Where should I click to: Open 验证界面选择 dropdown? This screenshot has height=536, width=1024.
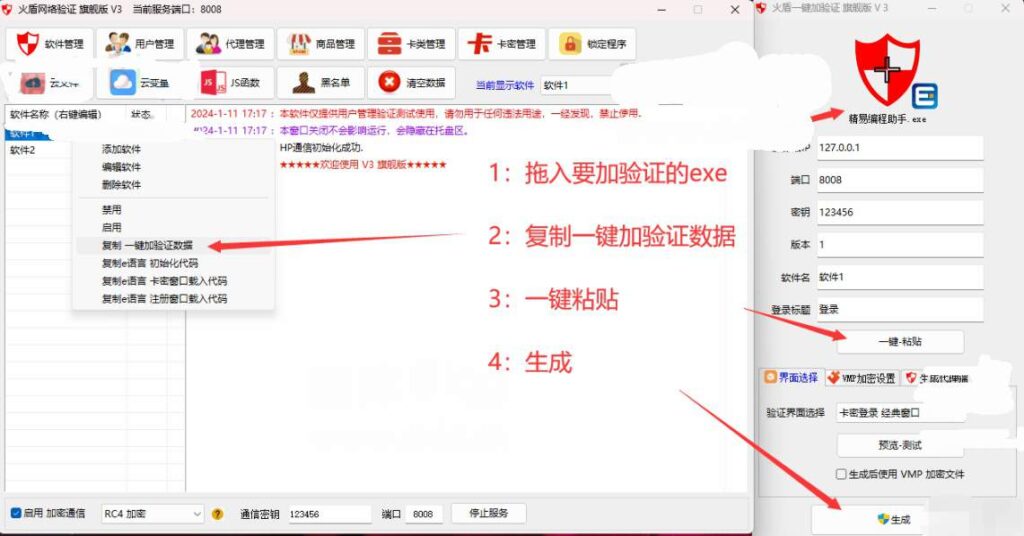(x=900, y=413)
